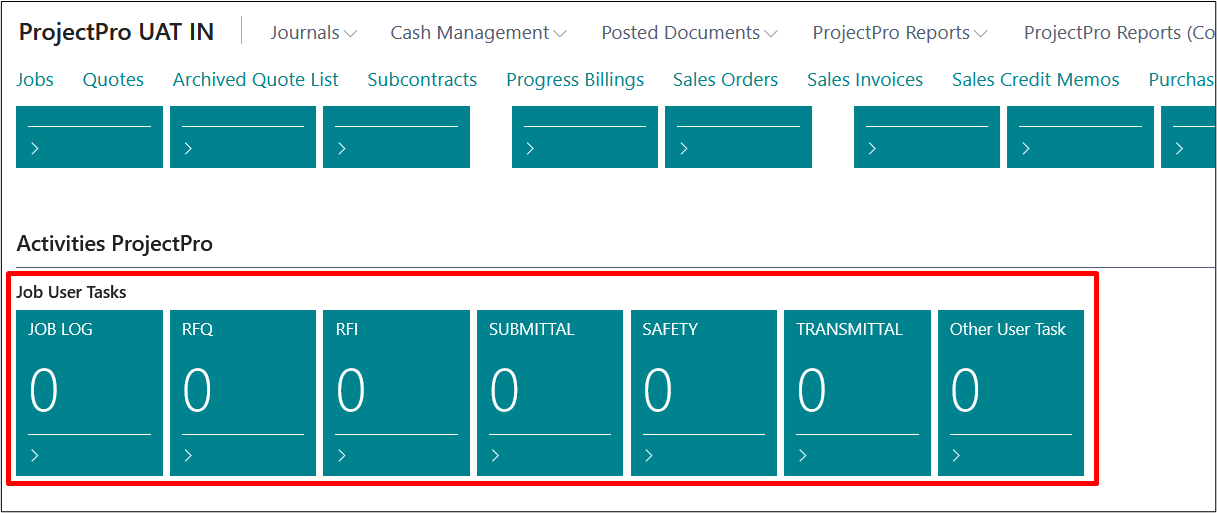Open the TRANSMITTAL tile
Screen dimensions: 1217x513
857,393
